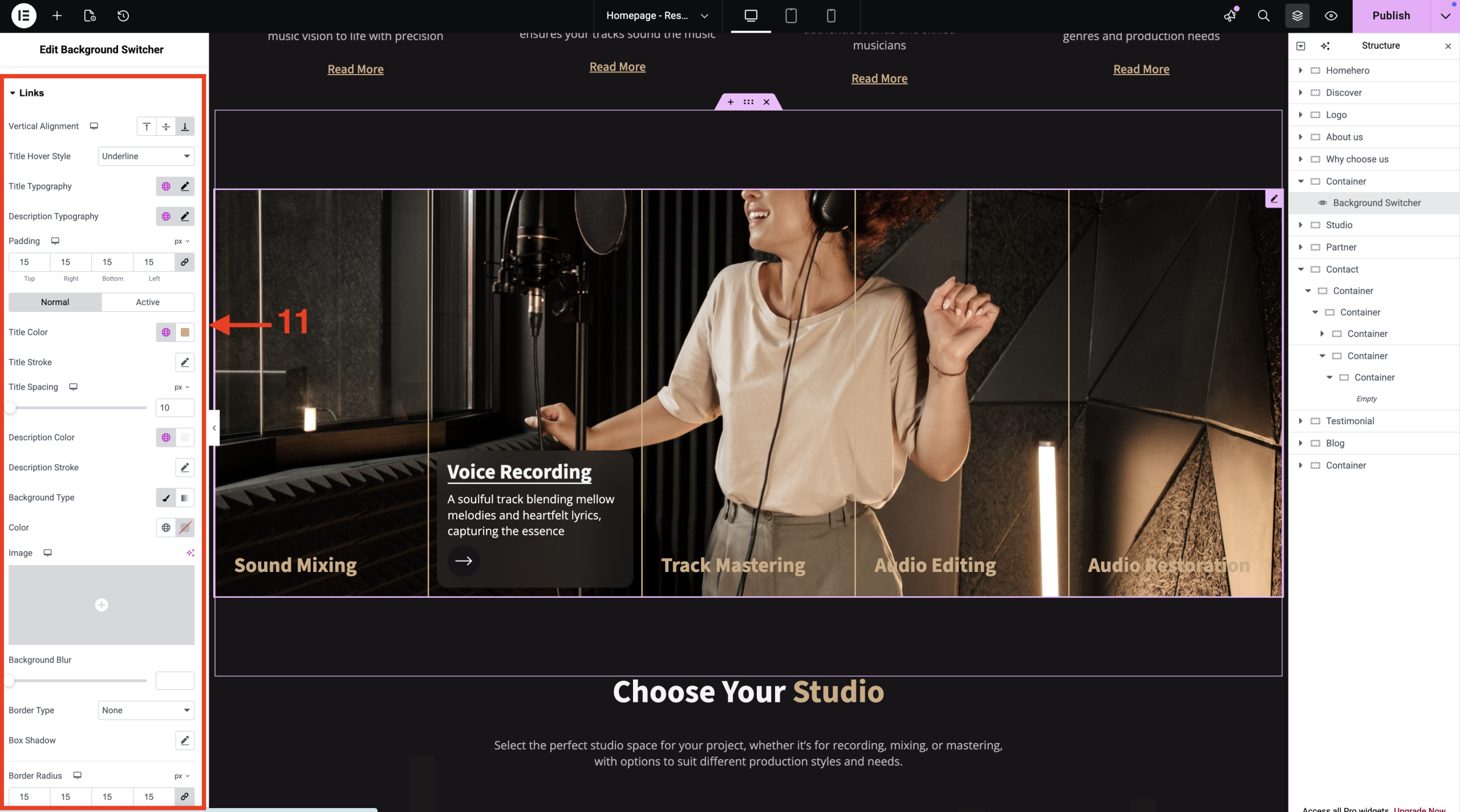Set vertical alignment to top

point(147,127)
